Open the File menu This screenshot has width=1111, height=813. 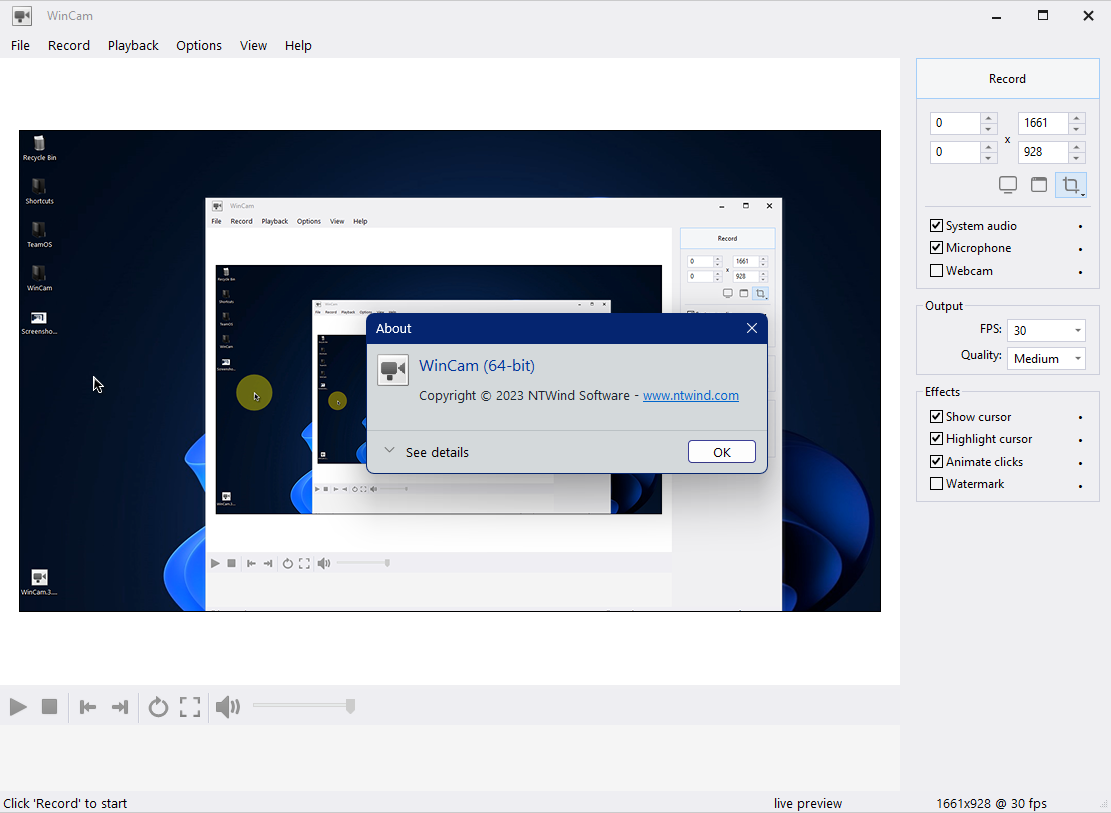pos(21,45)
